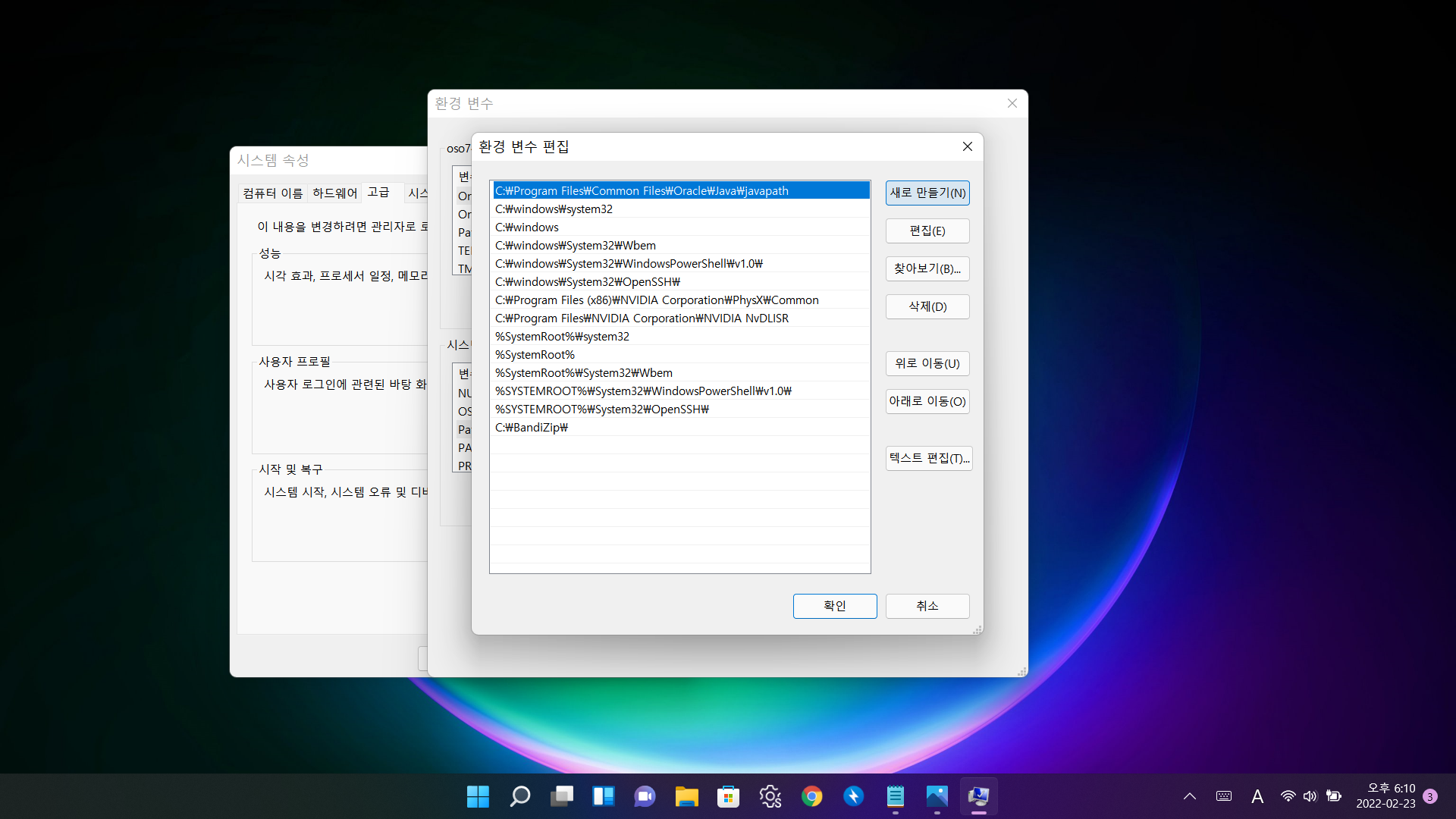Click the taskbar Search icon

tap(520, 796)
